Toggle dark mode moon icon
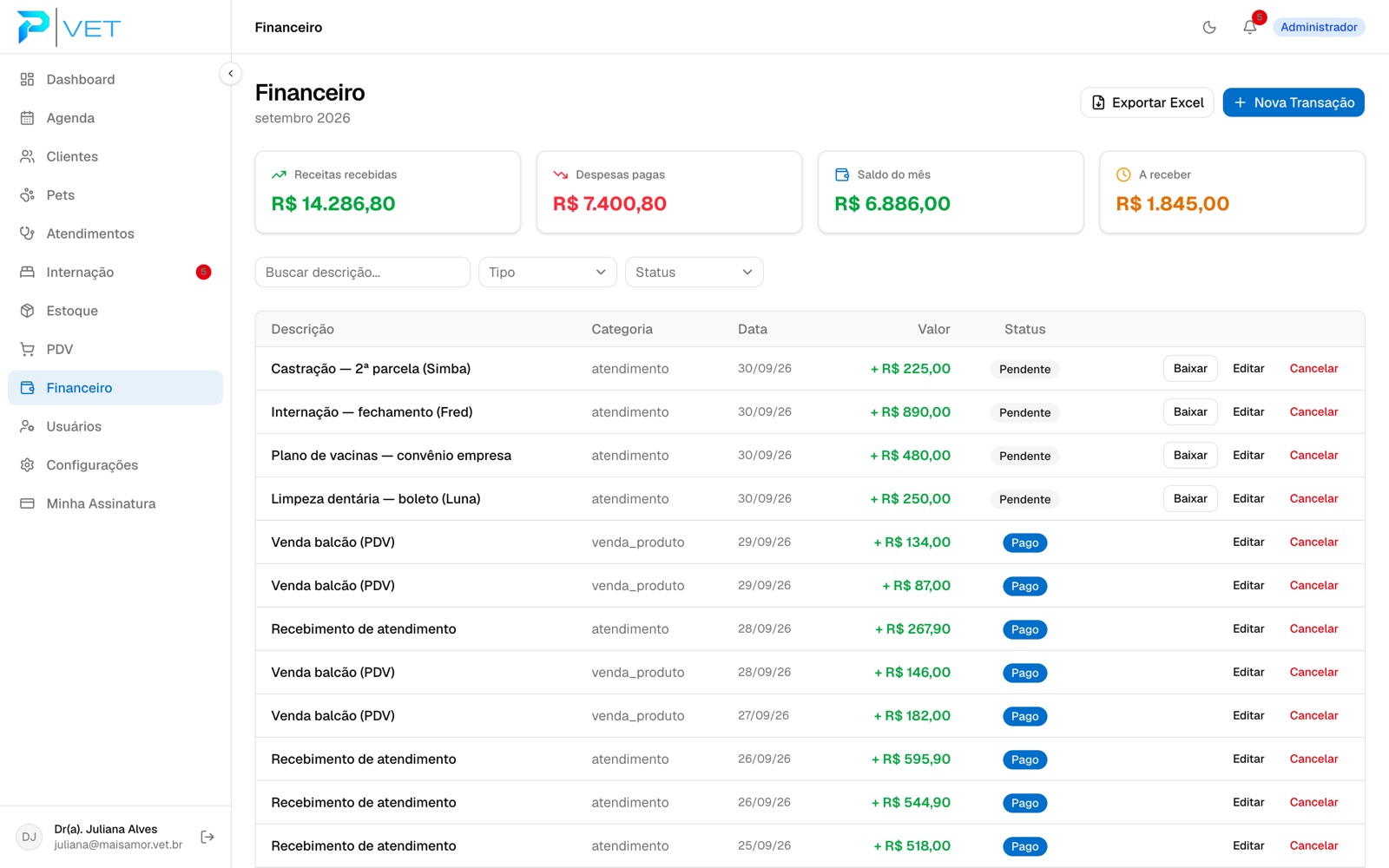1389x868 pixels. click(x=1209, y=27)
